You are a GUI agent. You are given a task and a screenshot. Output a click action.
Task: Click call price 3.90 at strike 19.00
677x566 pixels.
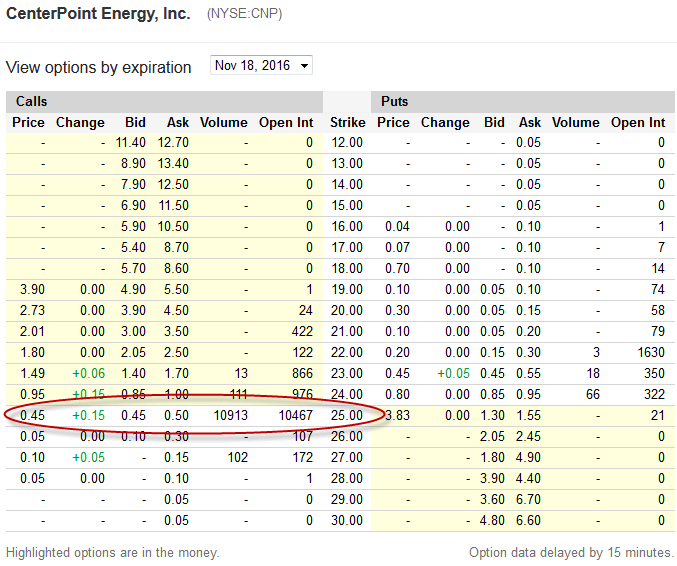[32, 289]
